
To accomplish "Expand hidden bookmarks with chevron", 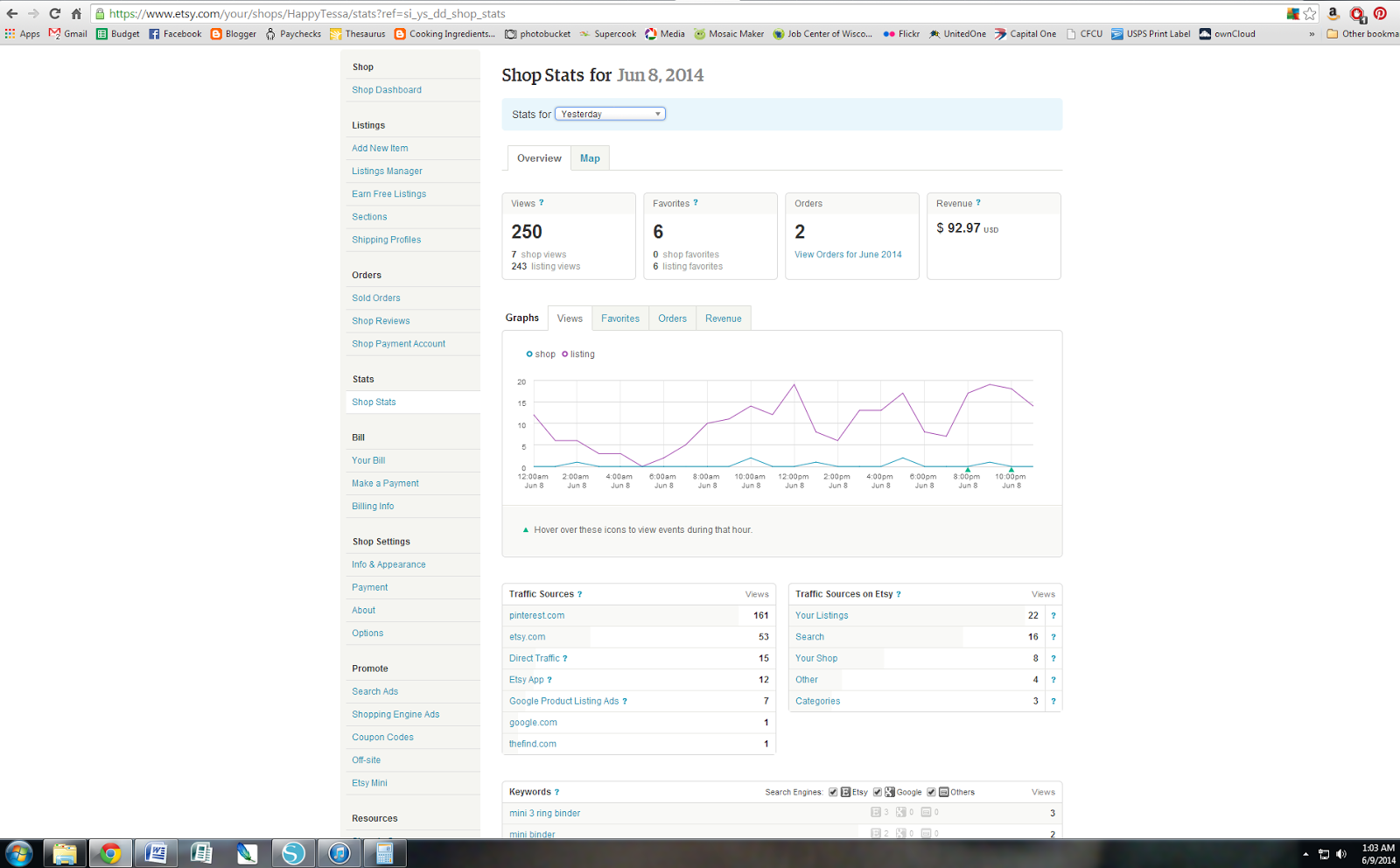I will click(1312, 34).
